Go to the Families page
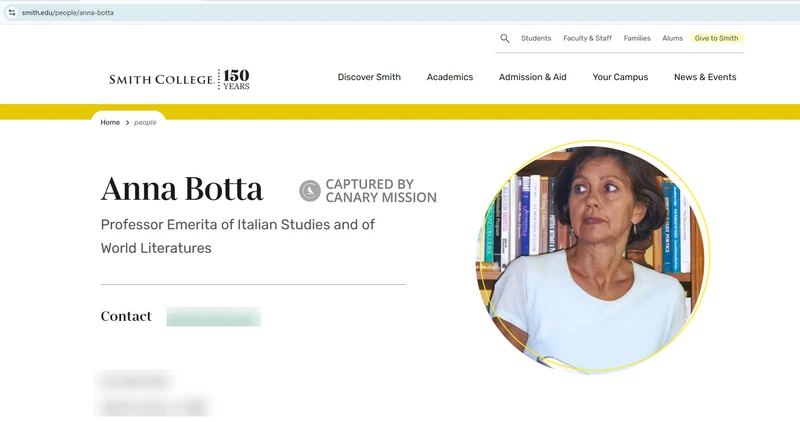Viewport: 800px width, 422px height. 637,38
